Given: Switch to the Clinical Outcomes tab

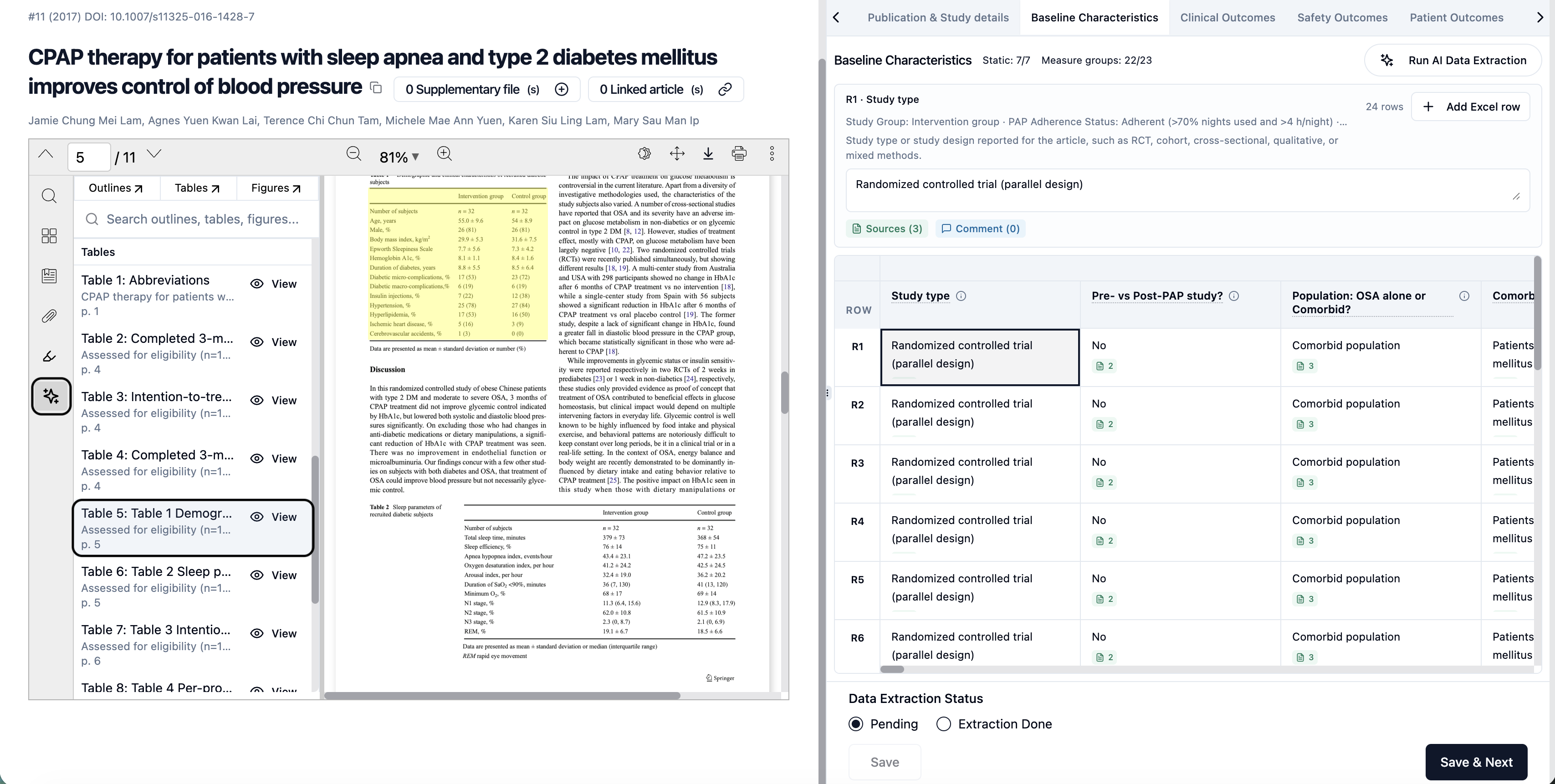Looking at the screenshot, I should coord(1227,17).
